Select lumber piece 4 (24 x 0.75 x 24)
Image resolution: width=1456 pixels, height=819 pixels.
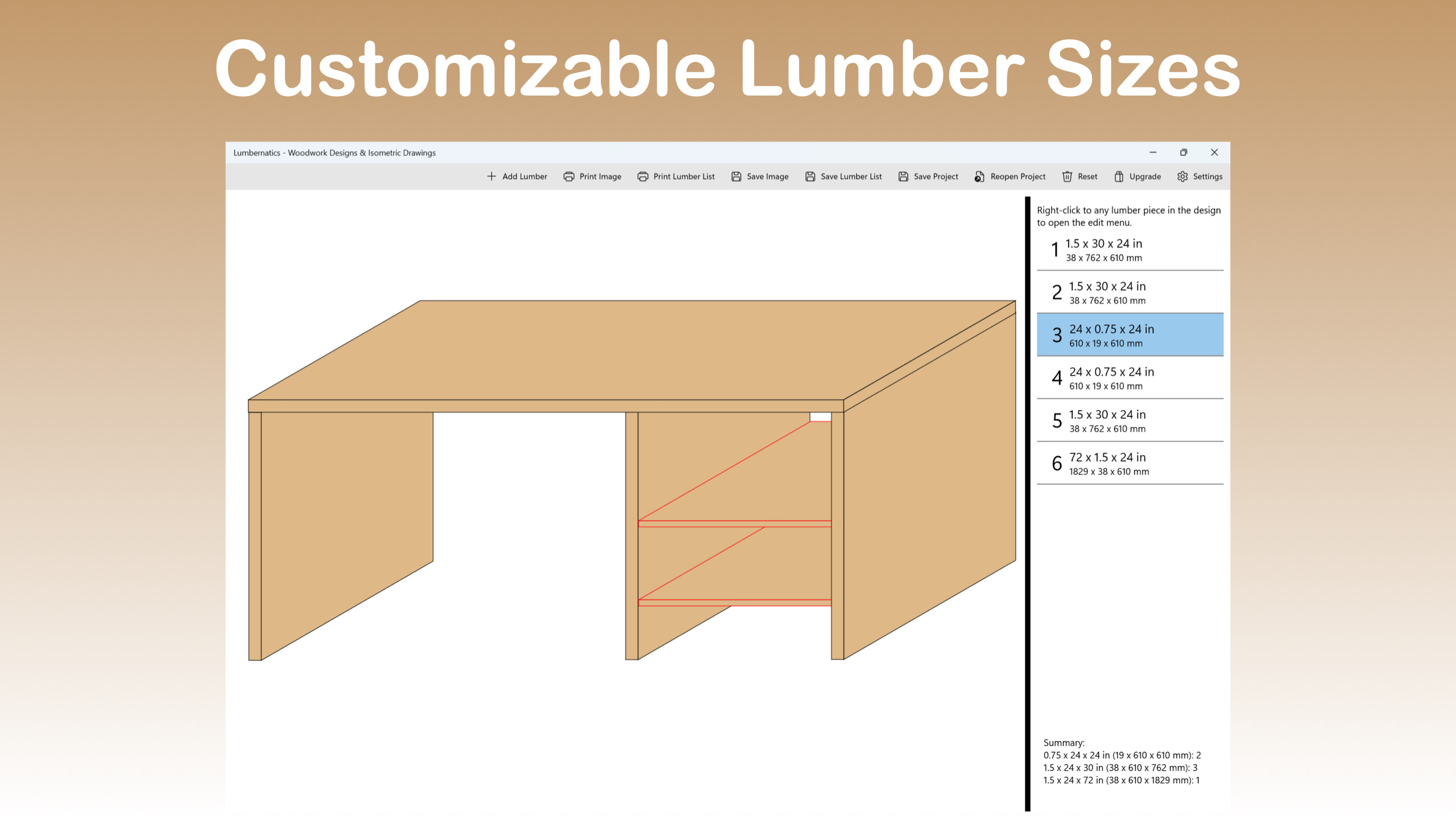pyautogui.click(x=1130, y=378)
